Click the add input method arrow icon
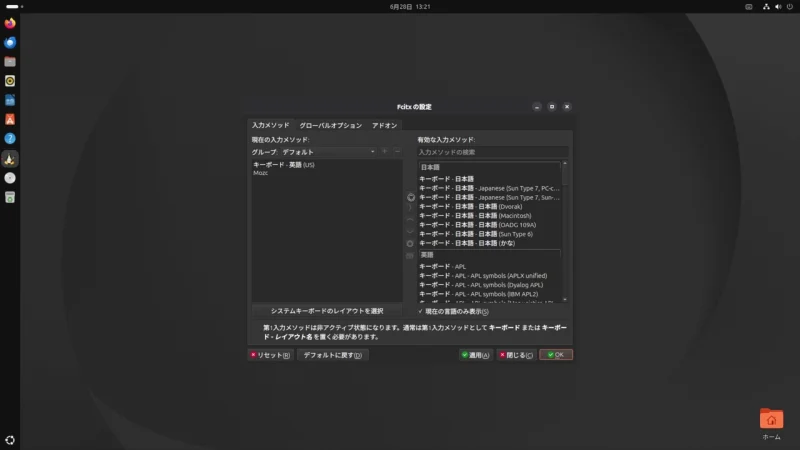This screenshot has width=800, height=450. tap(411, 197)
